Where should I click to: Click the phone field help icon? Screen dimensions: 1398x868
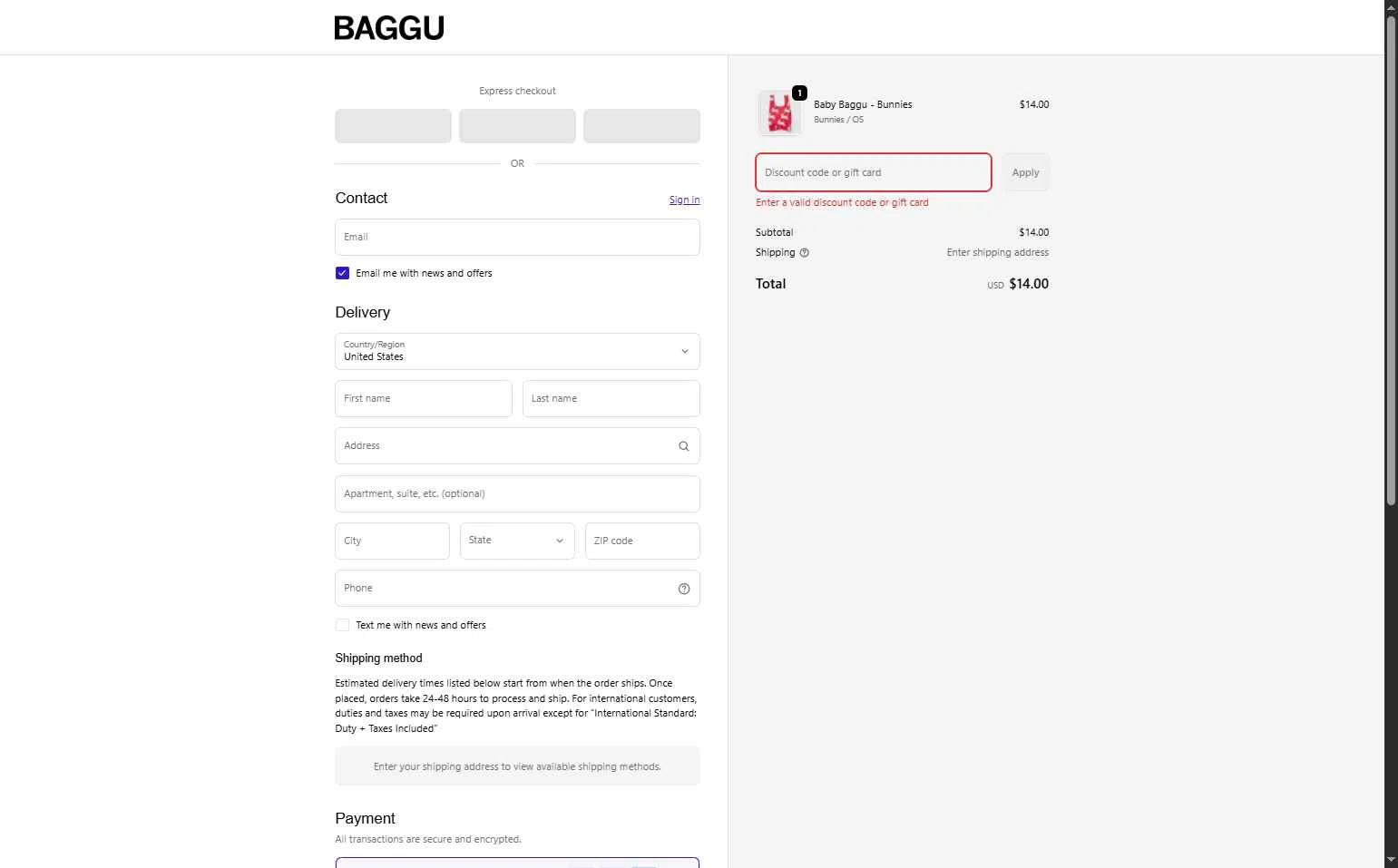coord(684,589)
